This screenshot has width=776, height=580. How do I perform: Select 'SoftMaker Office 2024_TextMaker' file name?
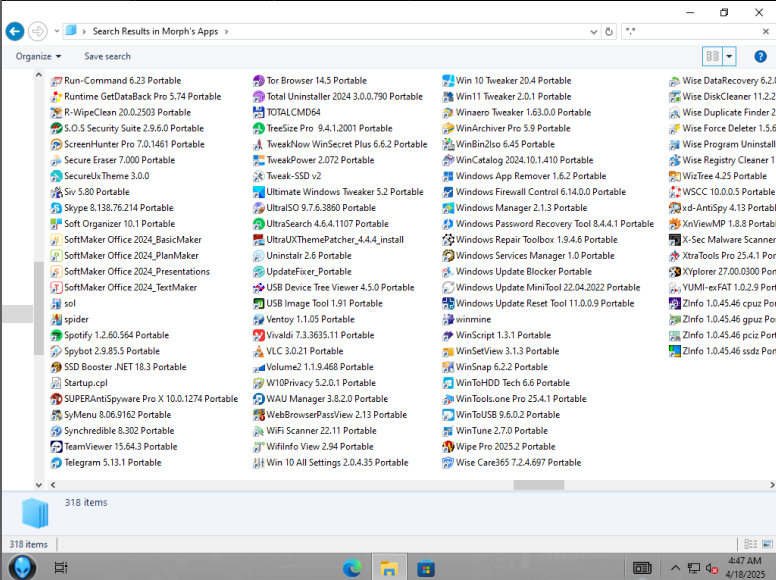[x=131, y=288]
